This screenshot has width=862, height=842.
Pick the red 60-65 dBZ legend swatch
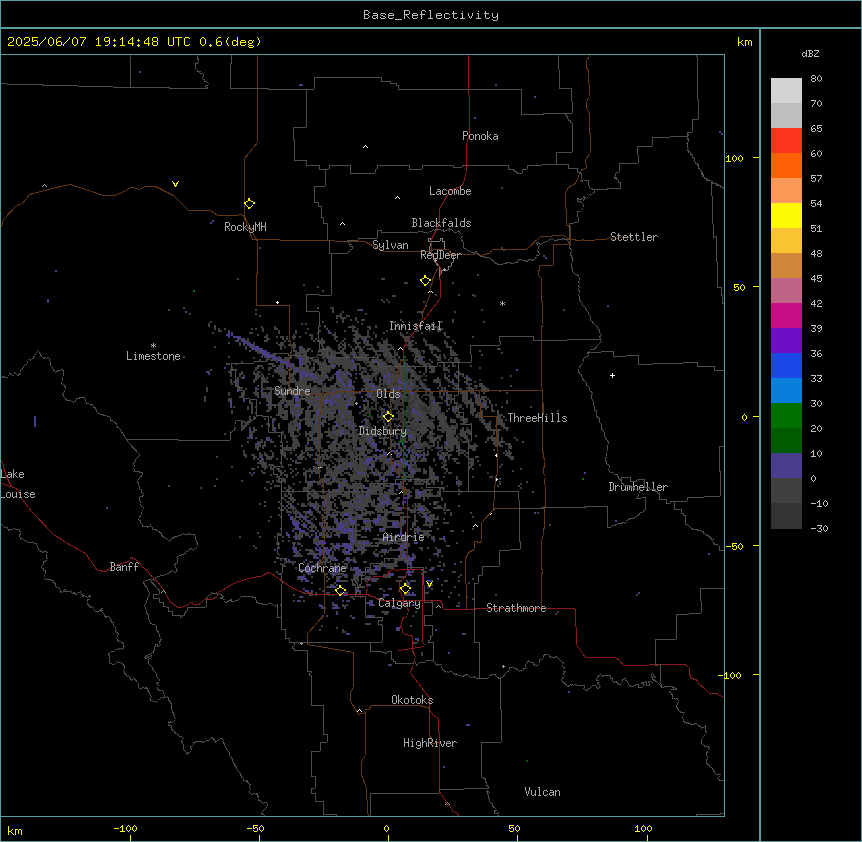pyautogui.click(x=786, y=141)
